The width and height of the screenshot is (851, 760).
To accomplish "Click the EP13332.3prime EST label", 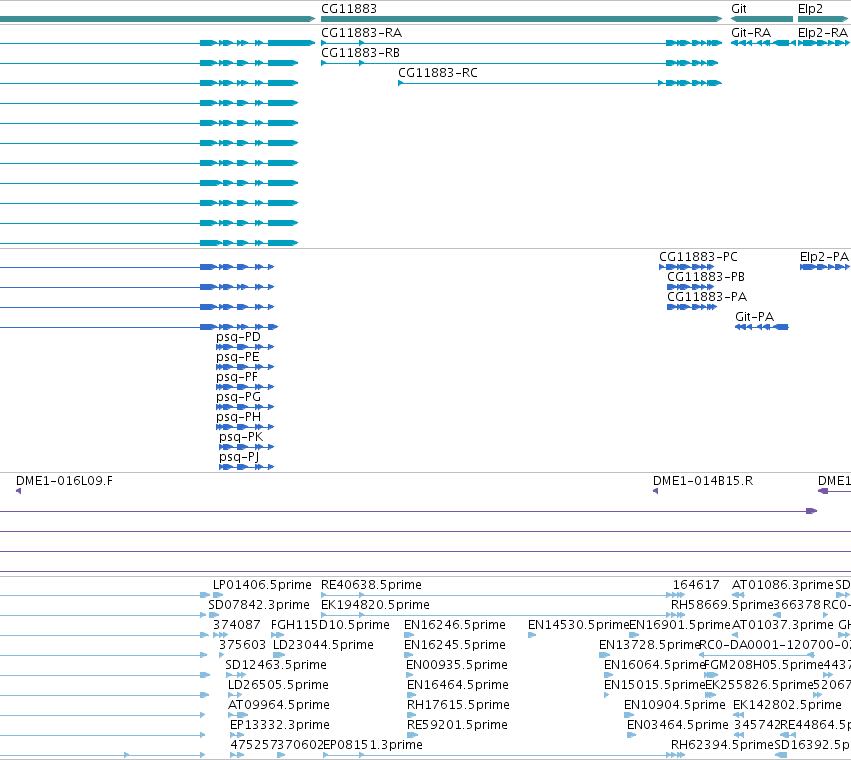I will coord(280,725).
